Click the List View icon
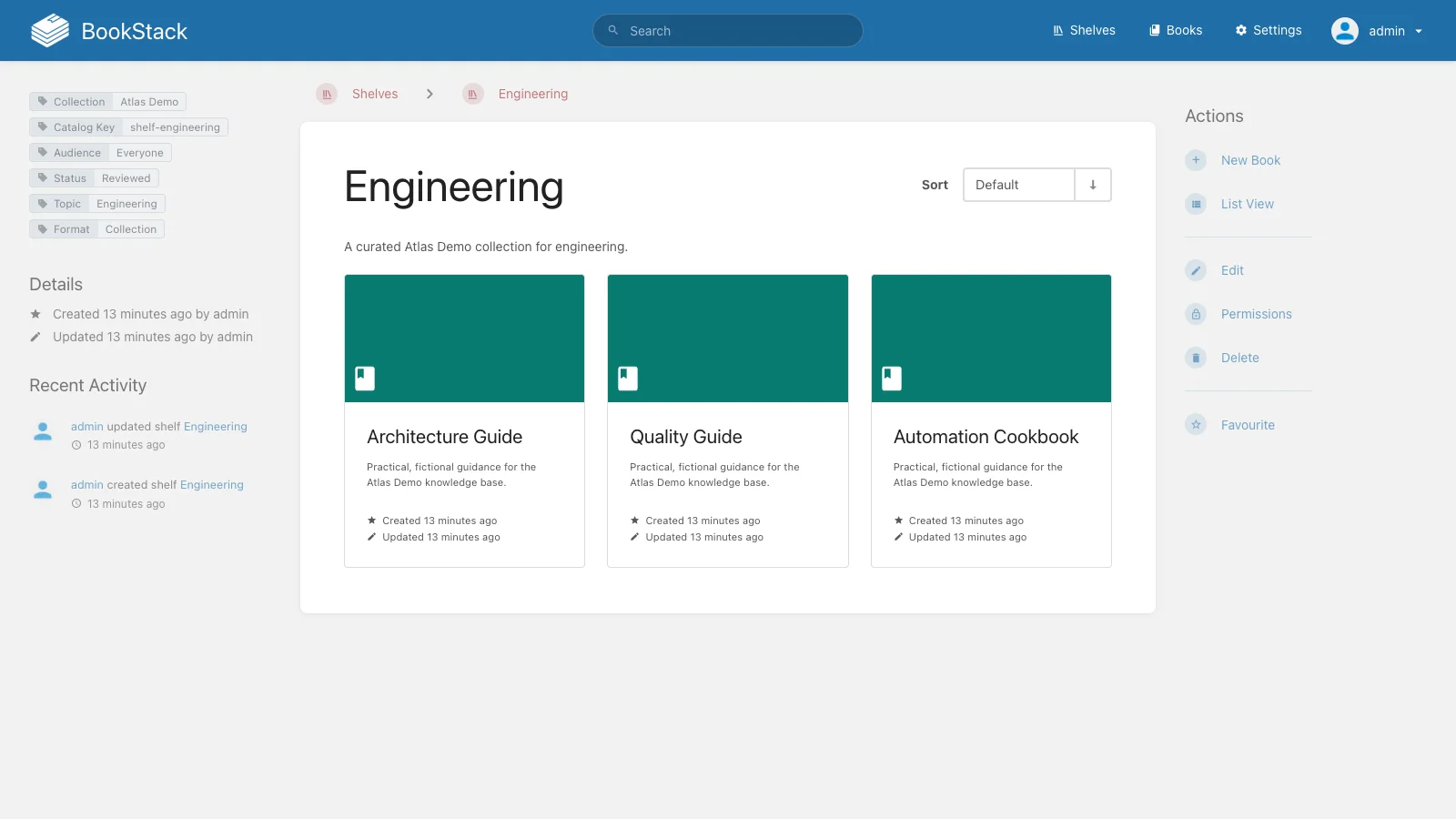 [1196, 204]
